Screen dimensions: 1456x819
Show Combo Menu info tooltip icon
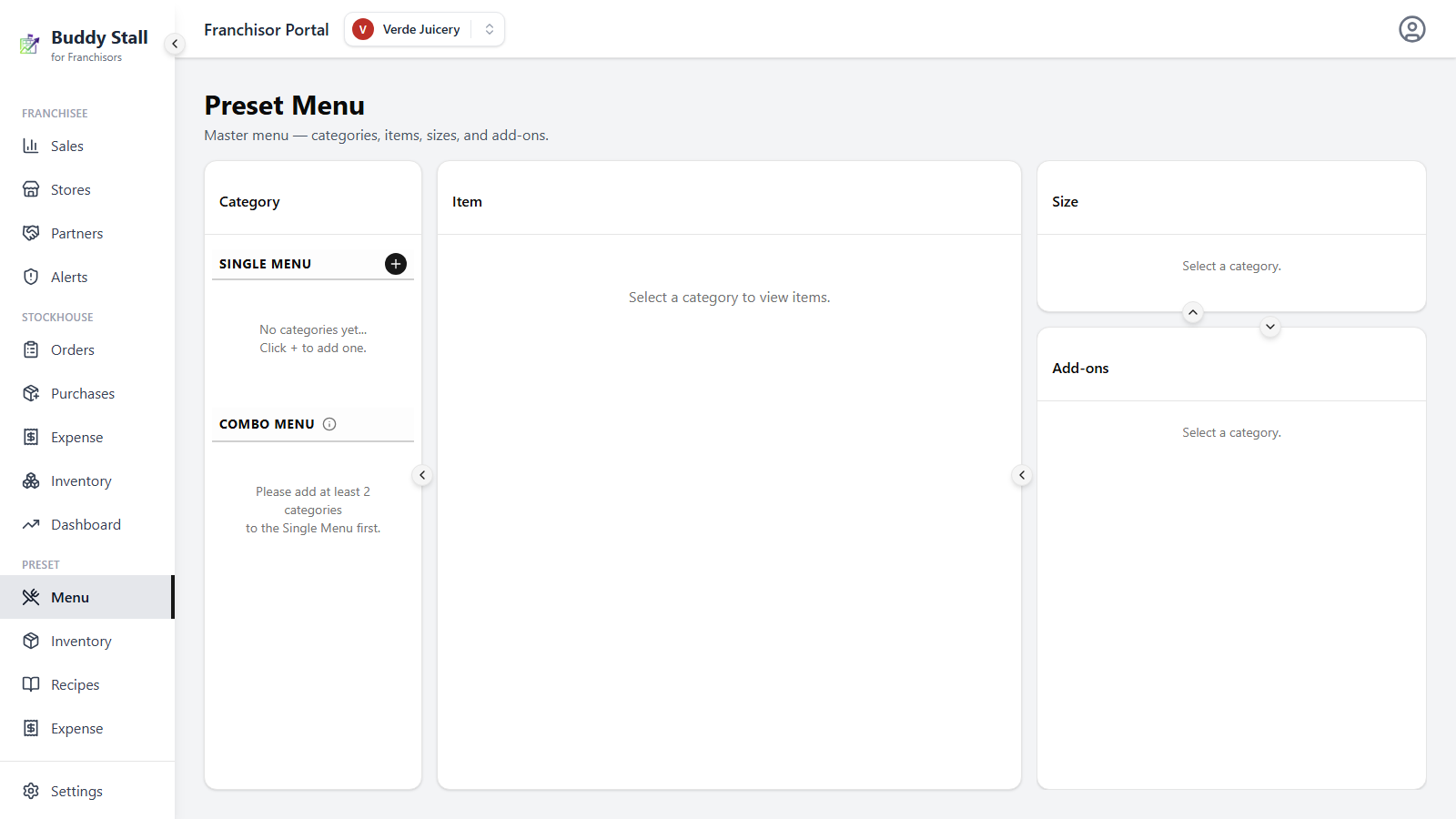[x=329, y=424]
